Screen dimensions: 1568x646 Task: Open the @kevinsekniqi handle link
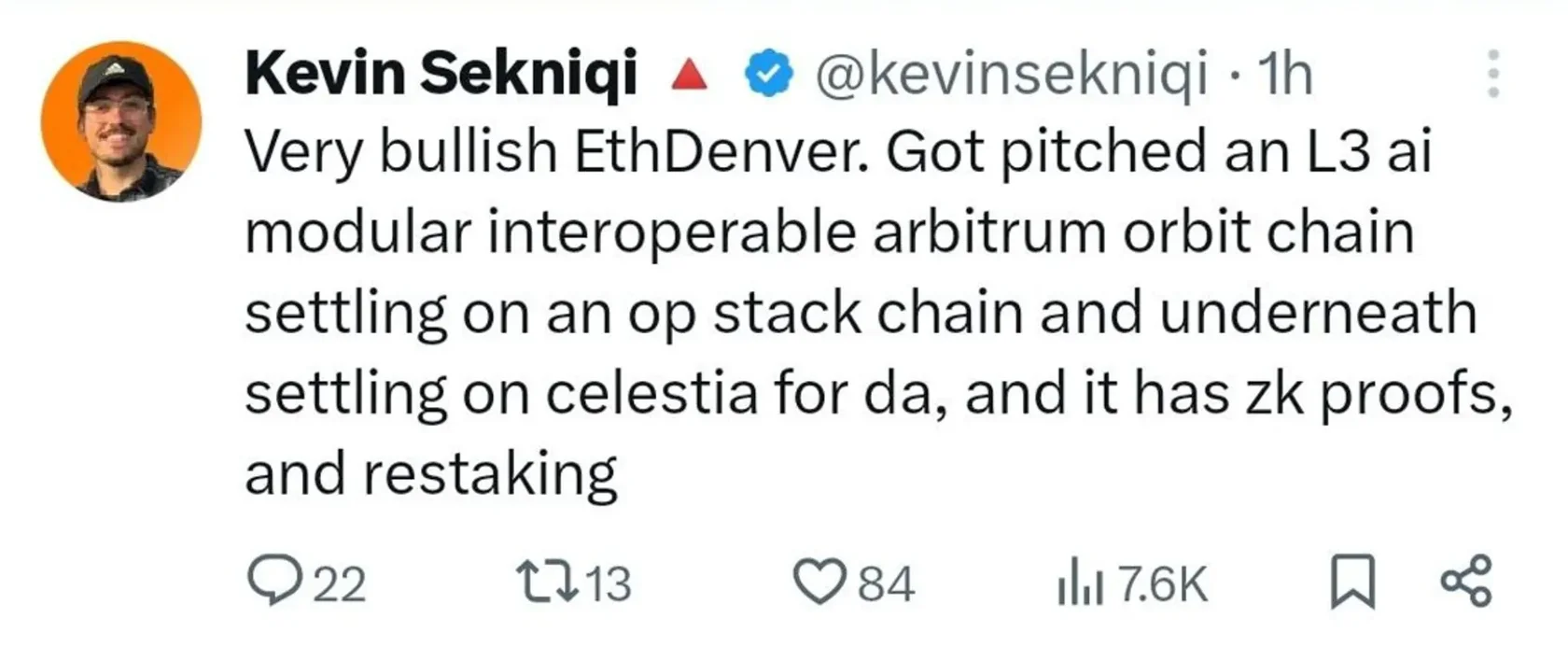click(1012, 75)
